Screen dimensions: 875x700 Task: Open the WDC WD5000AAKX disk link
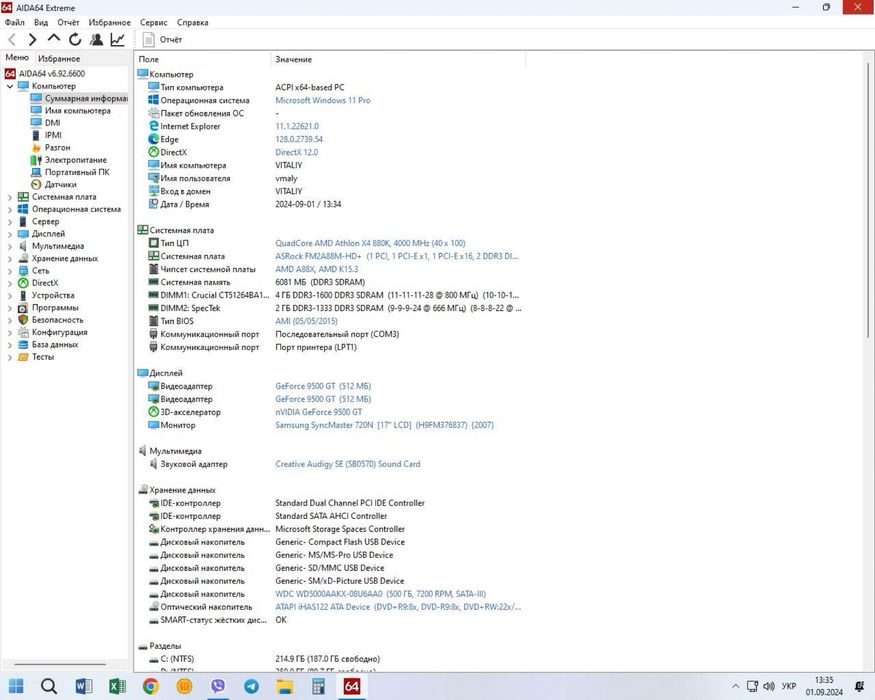381,594
